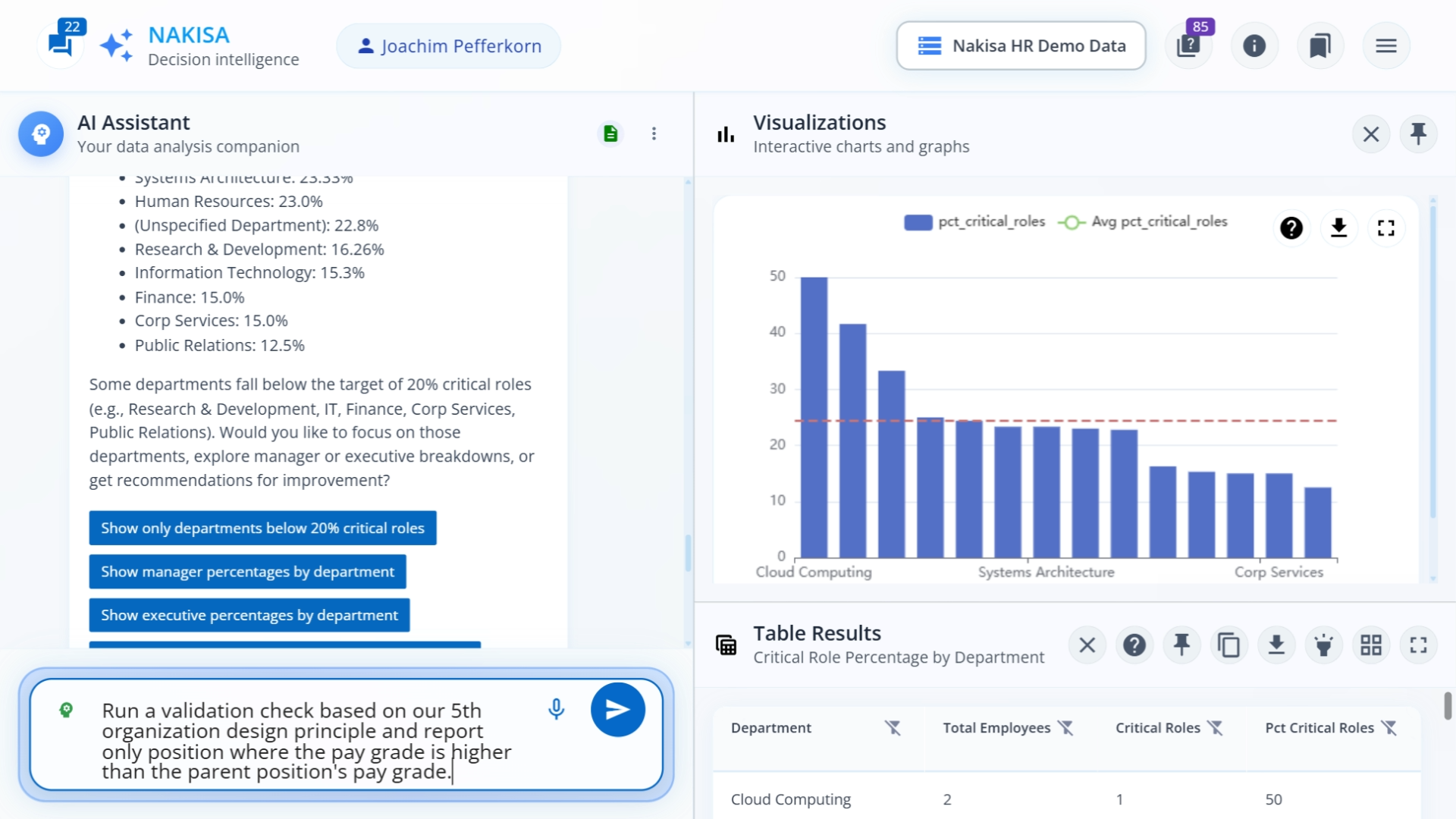
Task: Export the AI response to spreadsheet
Action: [x=611, y=133]
